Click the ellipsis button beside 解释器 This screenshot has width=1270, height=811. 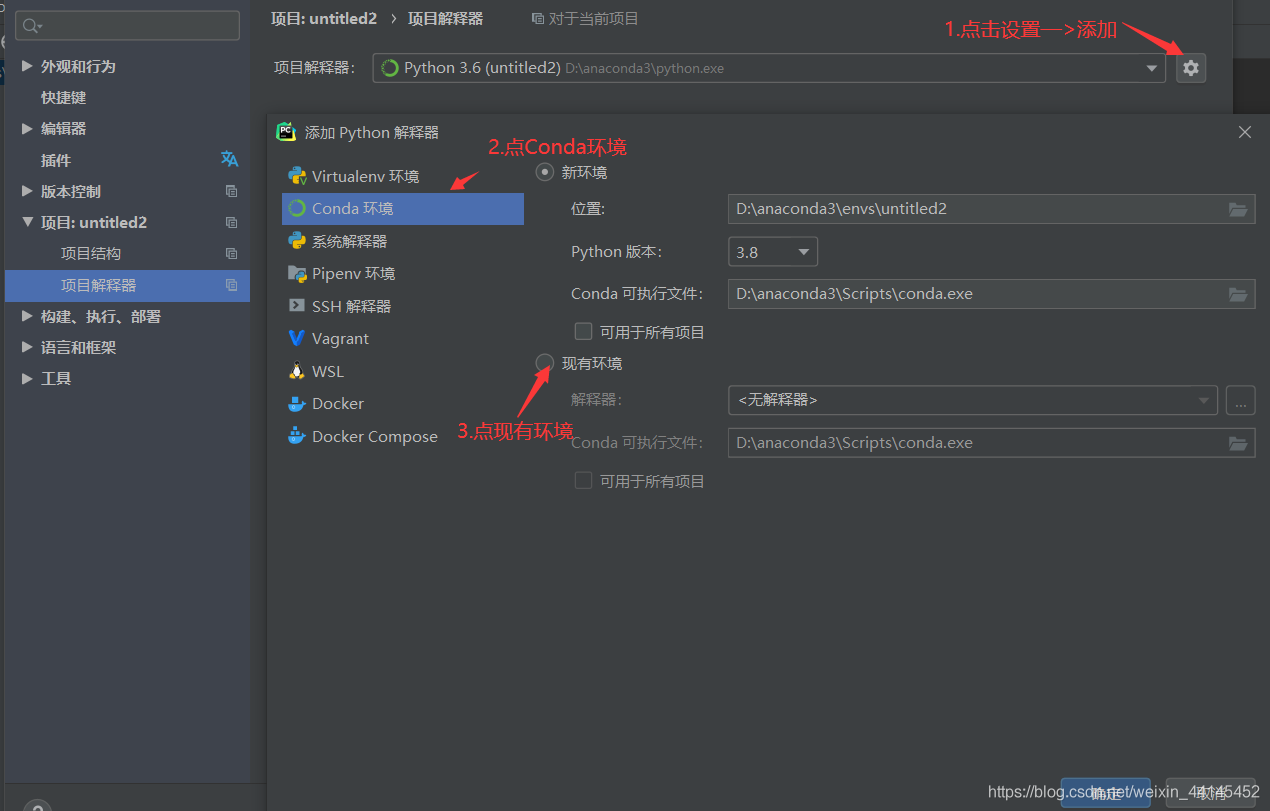1240,400
